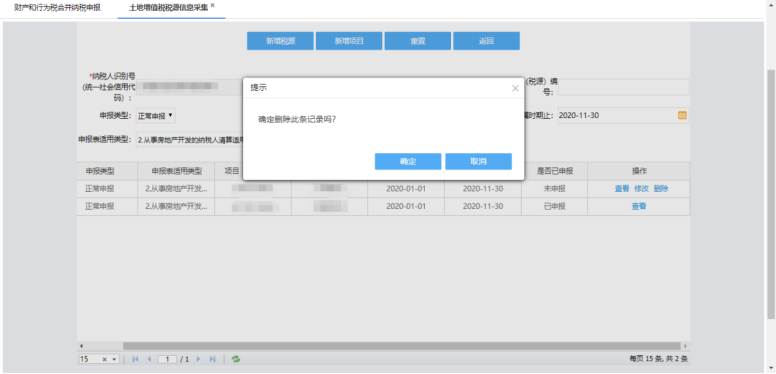Select the 未申报 status cell
This screenshot has width=776, height=374.
coord(554,189)
